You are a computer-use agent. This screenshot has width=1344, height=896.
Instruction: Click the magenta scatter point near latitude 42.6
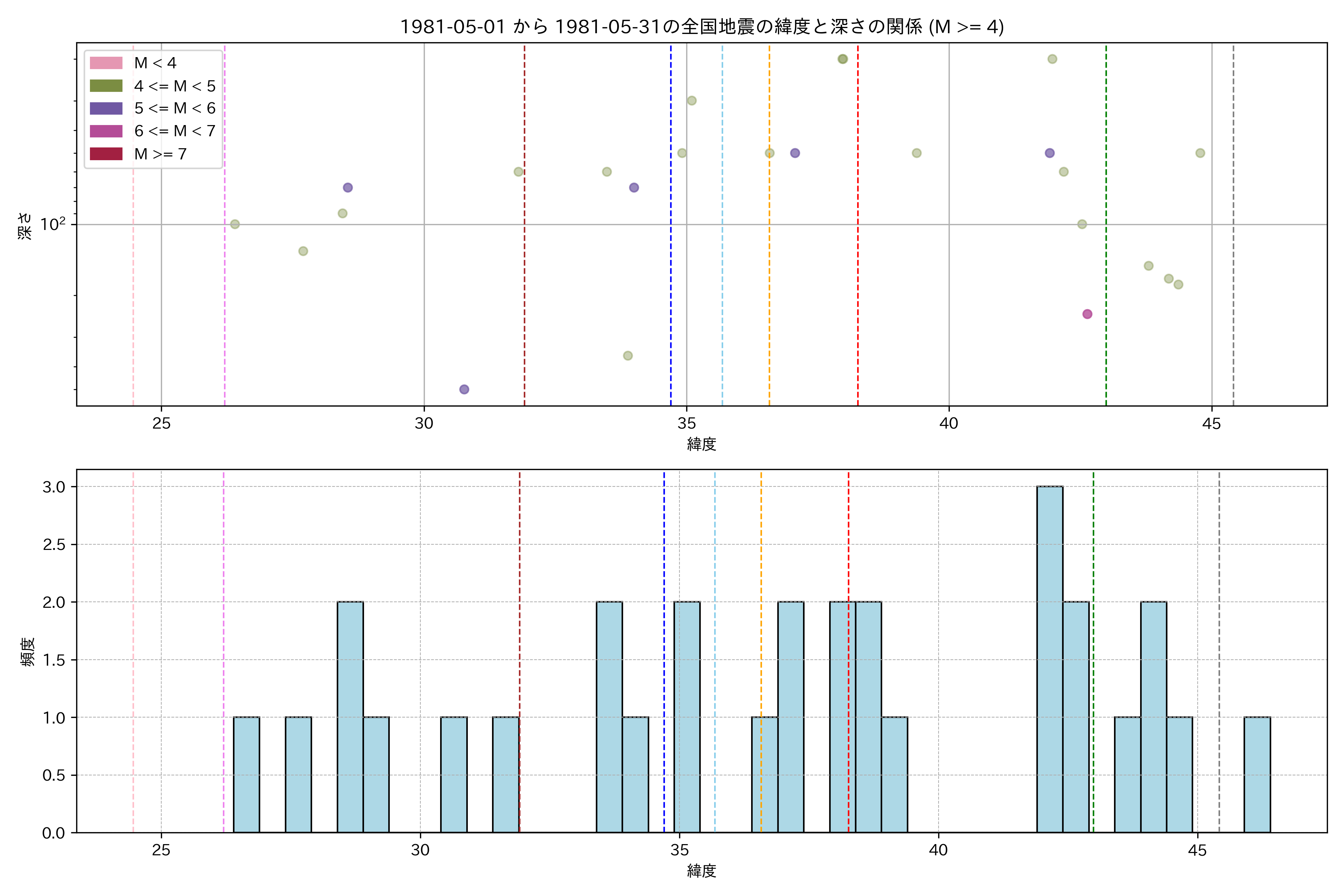[x=1087, y=314]
